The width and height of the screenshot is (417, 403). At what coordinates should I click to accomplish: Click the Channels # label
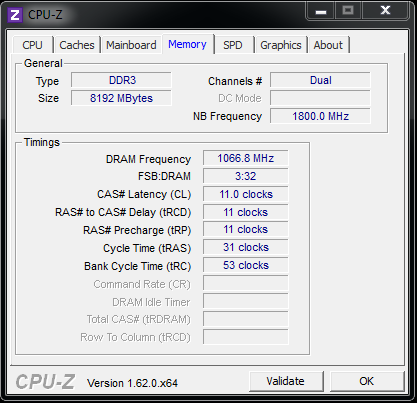pyautogui.click(x=235, y=81)
